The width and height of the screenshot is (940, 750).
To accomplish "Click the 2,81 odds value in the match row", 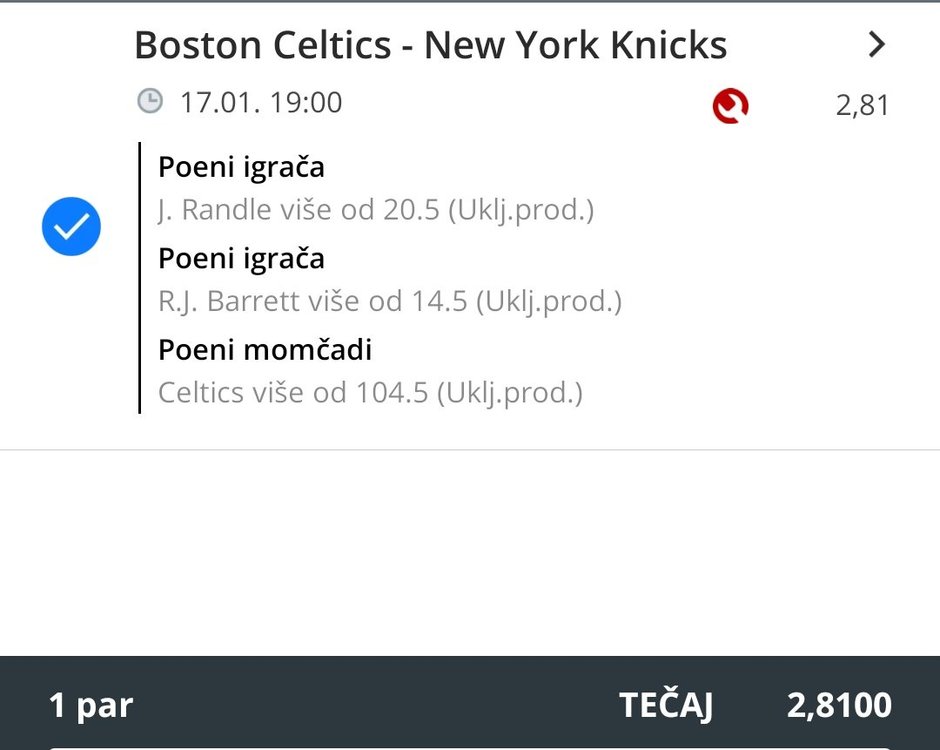I will (862, 105).
